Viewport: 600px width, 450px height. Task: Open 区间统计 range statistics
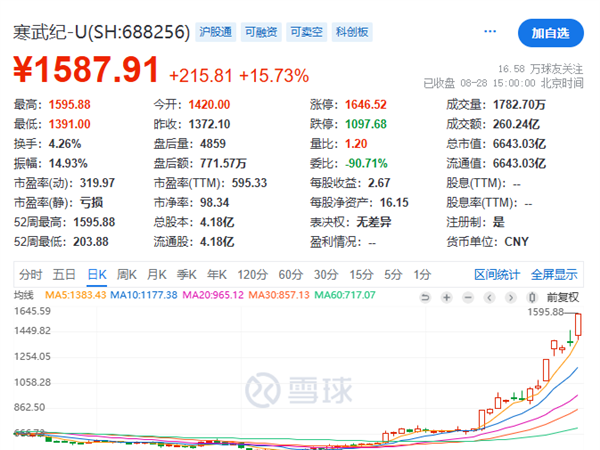click(497, 274)
